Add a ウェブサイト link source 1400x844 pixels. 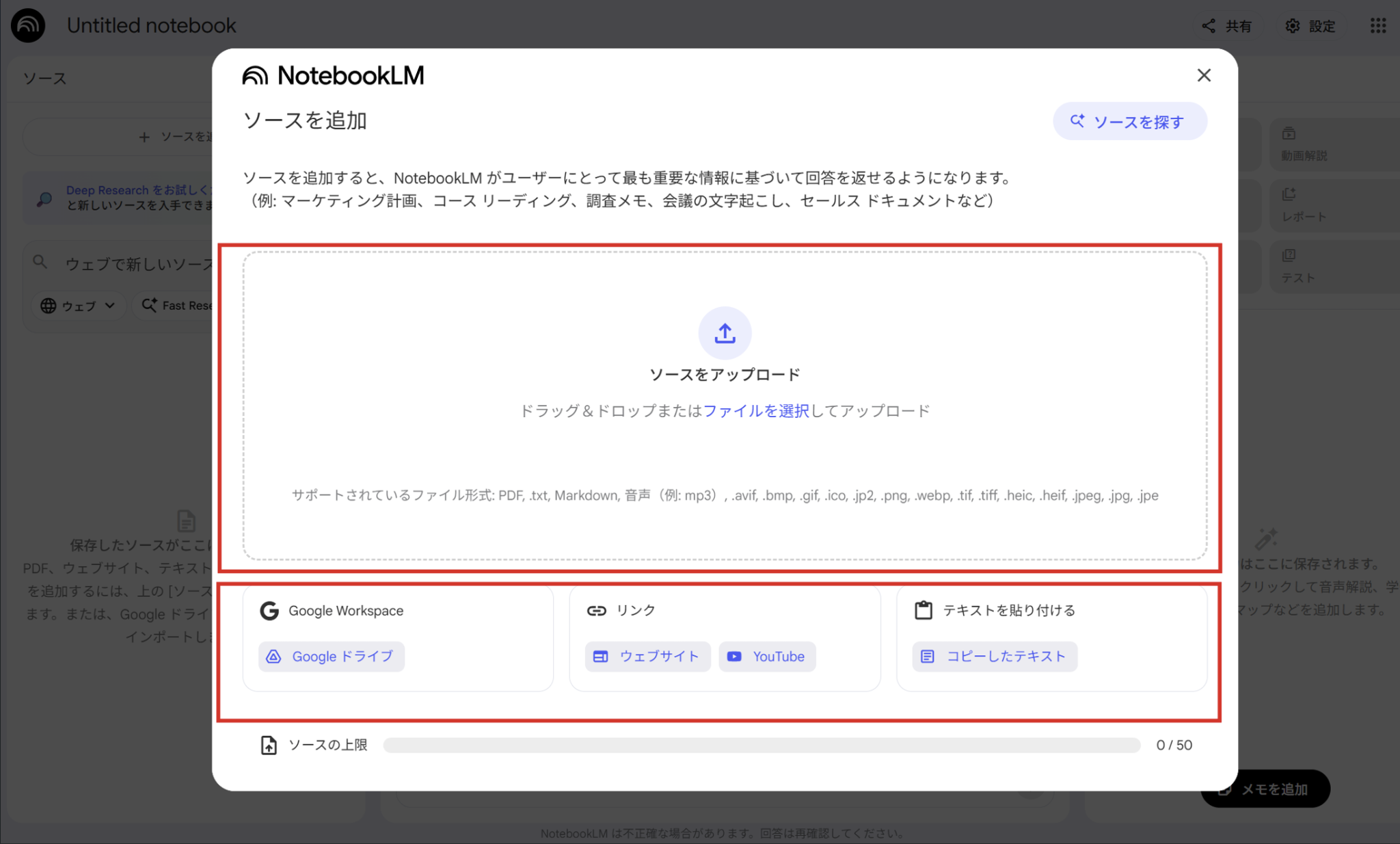coord(647,657)
